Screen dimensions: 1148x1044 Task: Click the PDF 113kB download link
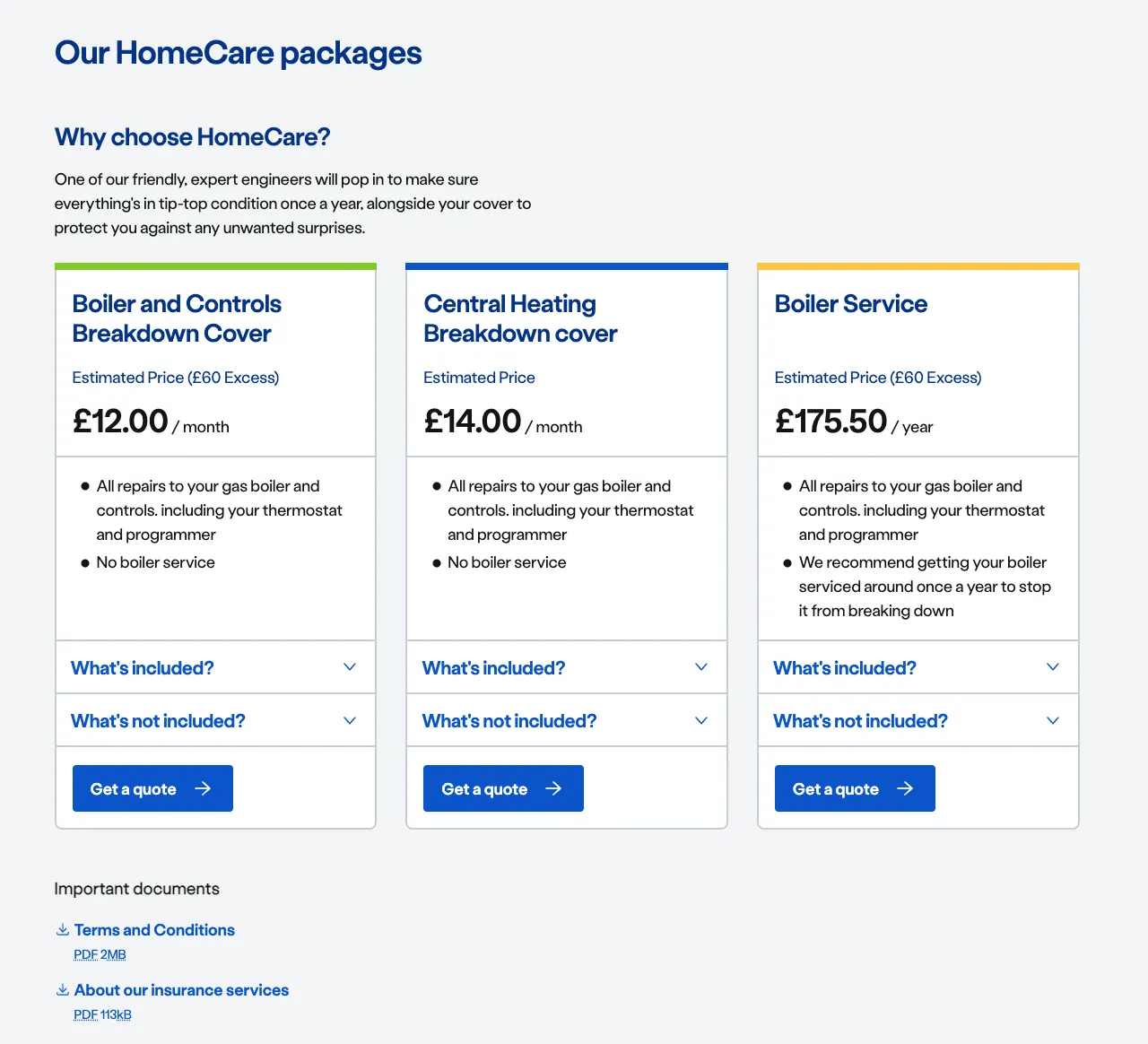click(103, 1014)
